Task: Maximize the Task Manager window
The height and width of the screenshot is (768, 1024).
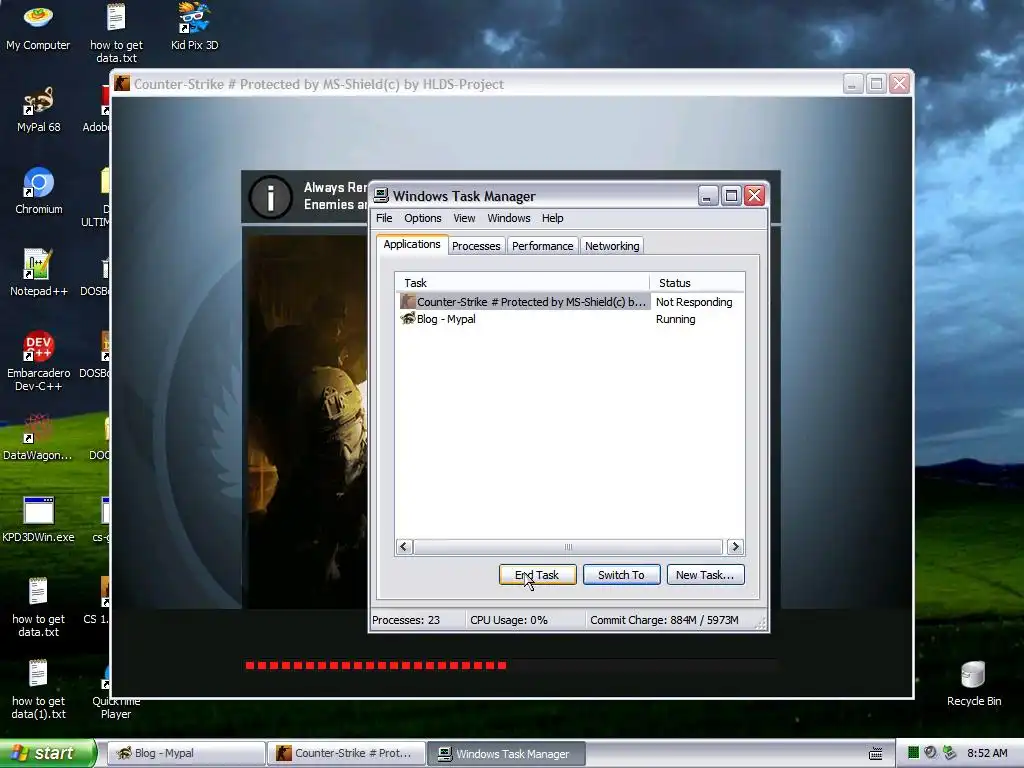Action: [731, 195]
